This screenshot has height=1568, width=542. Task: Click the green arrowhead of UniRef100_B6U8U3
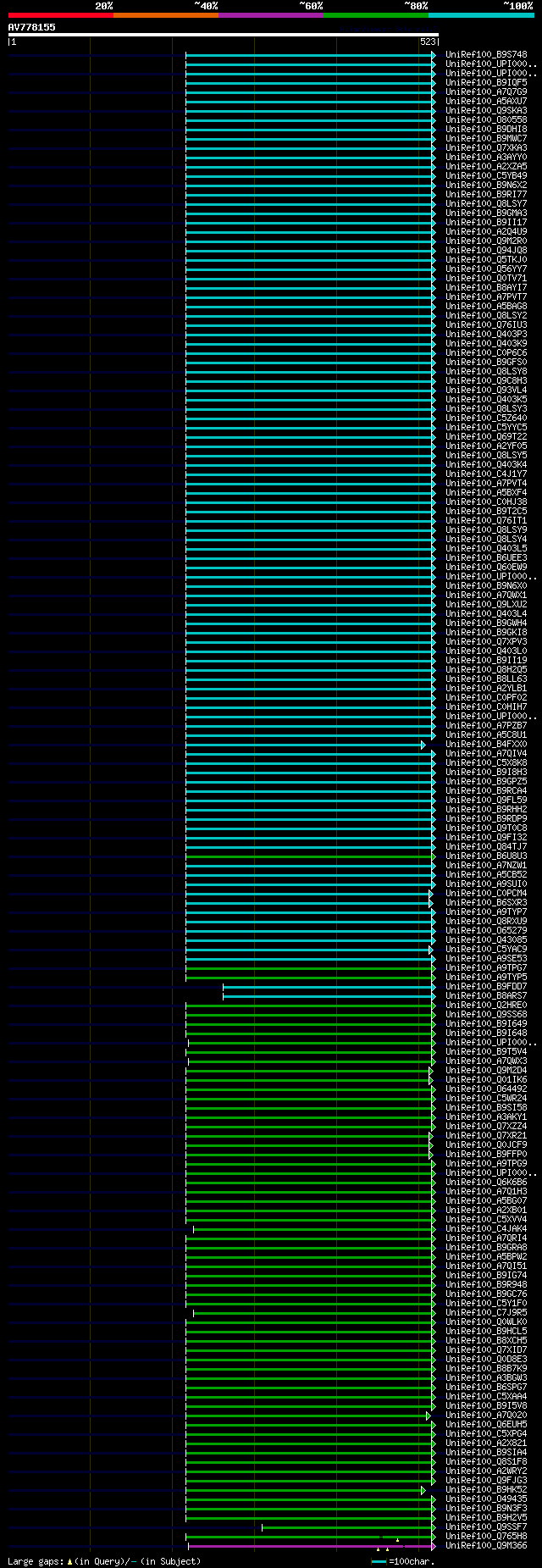pyautogui.click(x=434, y=857)
